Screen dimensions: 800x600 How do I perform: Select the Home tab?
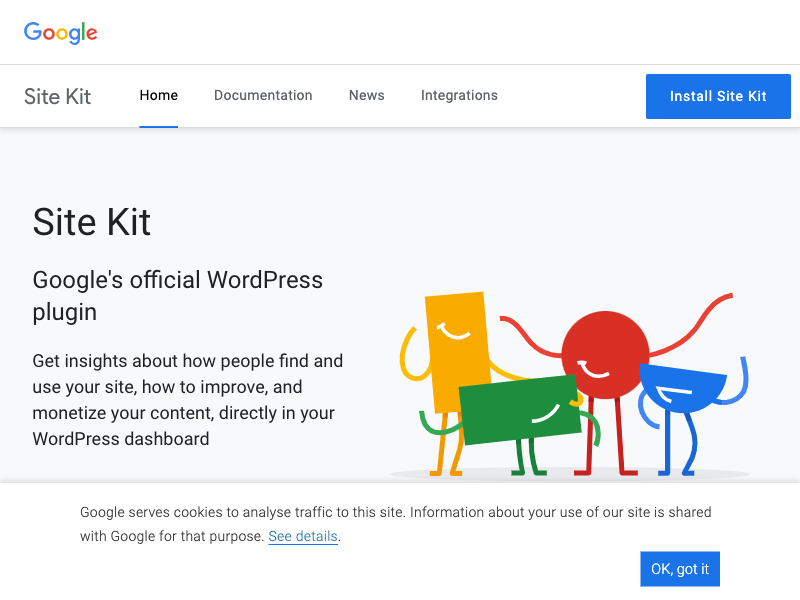tap(159, 95)
